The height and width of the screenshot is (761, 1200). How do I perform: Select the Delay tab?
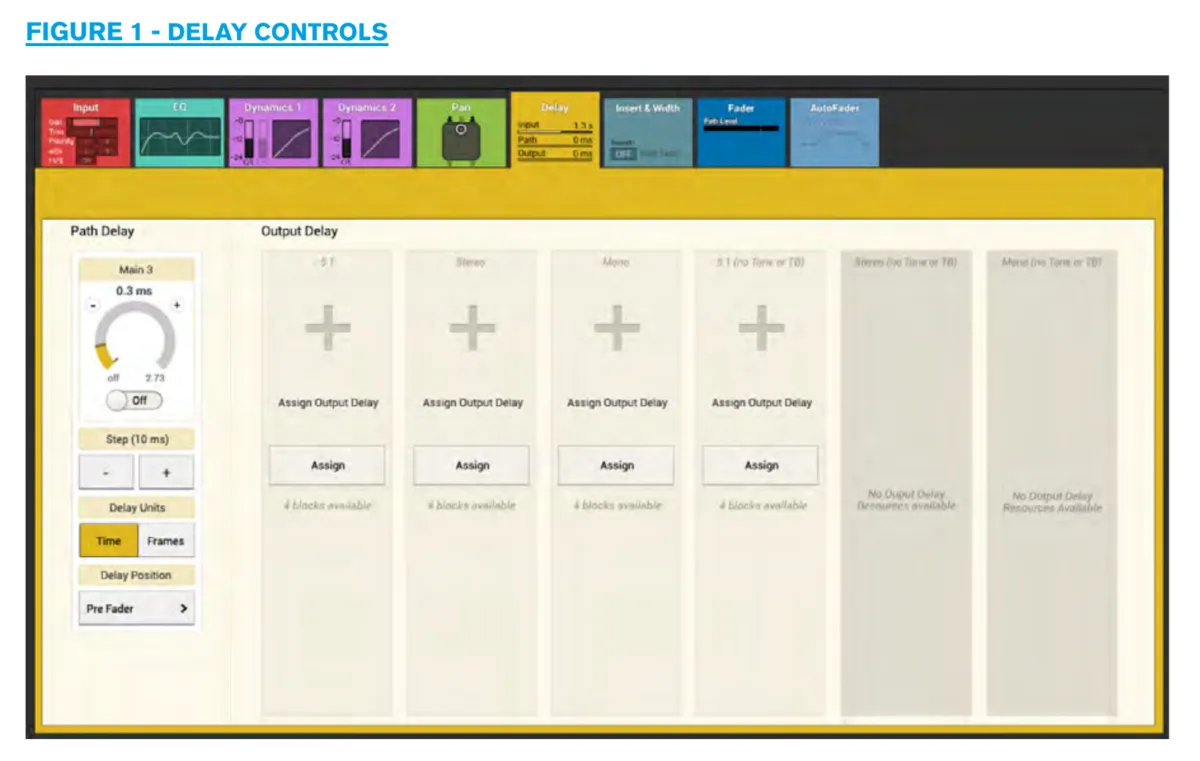(x=555, y=131)
